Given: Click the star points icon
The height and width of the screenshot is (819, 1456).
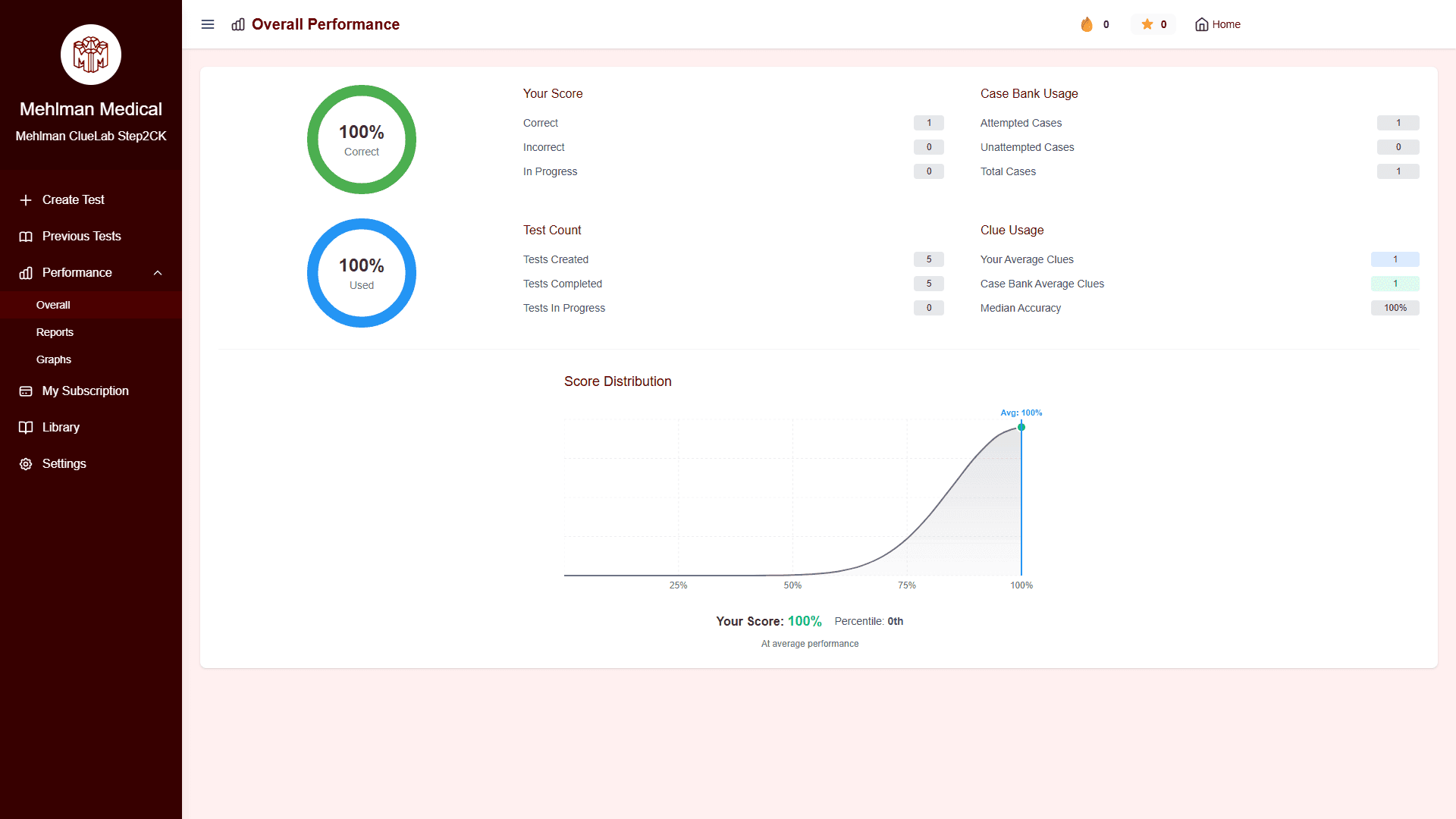Looking at the screenshot, I should pos(1147,24).
